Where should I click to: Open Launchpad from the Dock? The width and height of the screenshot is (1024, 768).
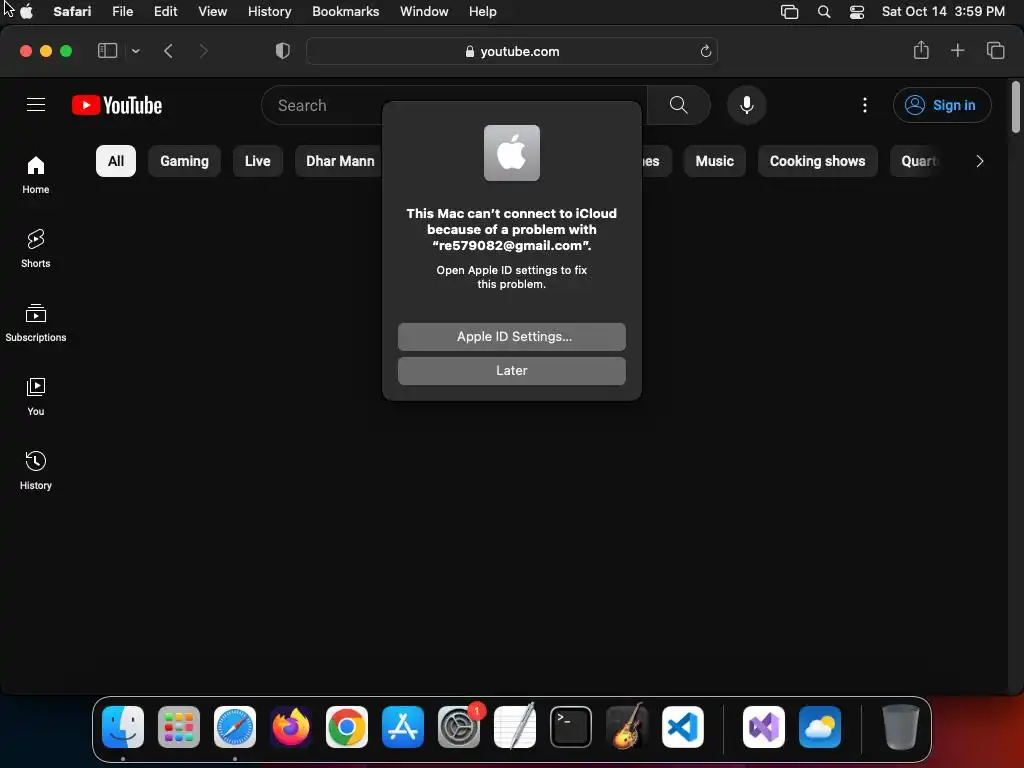179,727
